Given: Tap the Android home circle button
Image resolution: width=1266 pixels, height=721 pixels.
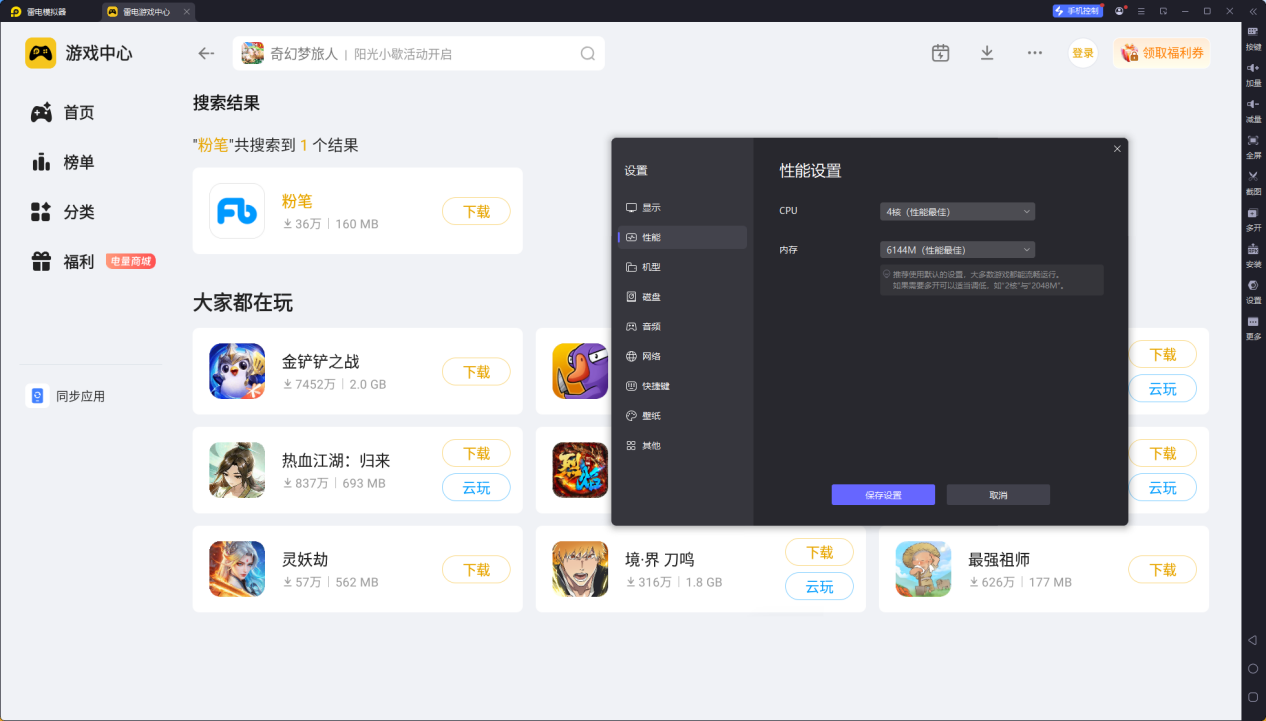Looking at the screenshot, I should 1252,668.
